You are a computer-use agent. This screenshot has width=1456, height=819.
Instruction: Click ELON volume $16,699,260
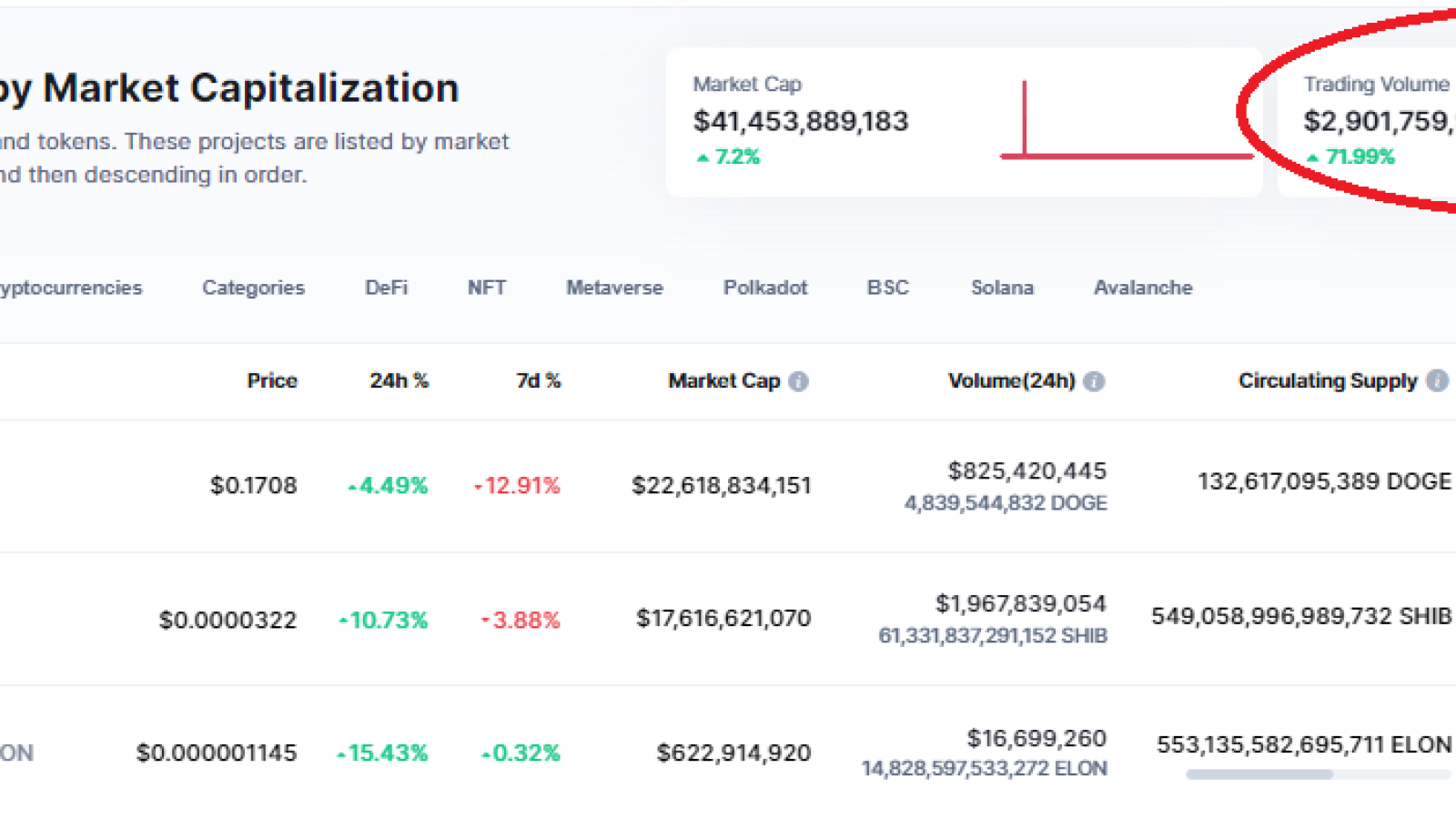tap(1036, 738)
